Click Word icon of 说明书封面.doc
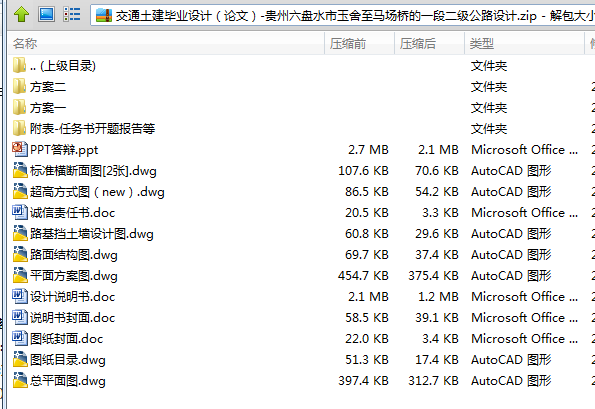This screenshot has height=409, width=595. (20, 317)
